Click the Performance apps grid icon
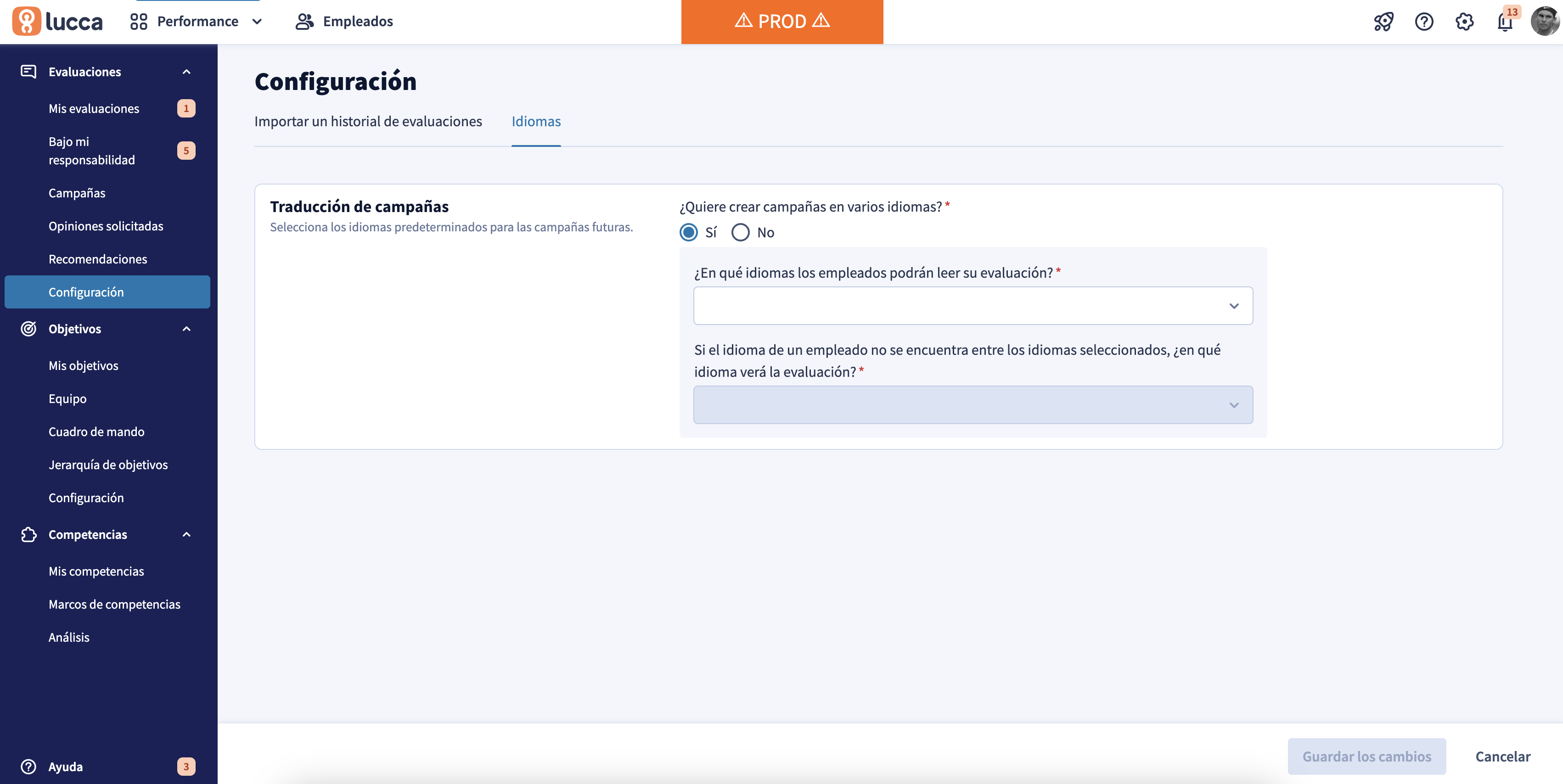Screen dimensions: 1563x784 [139, 22]
